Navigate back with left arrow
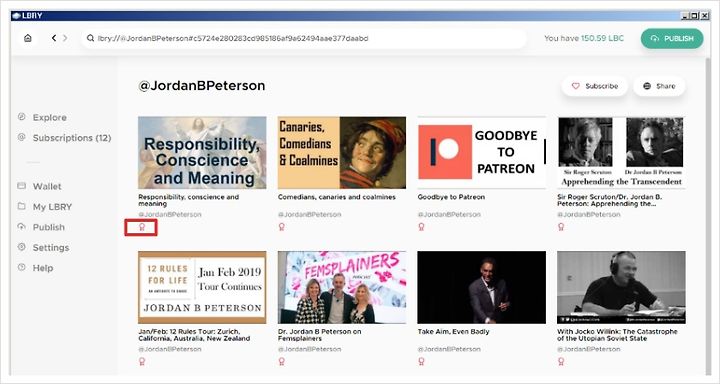The image size is (720, 384). (x=54, y=38)
